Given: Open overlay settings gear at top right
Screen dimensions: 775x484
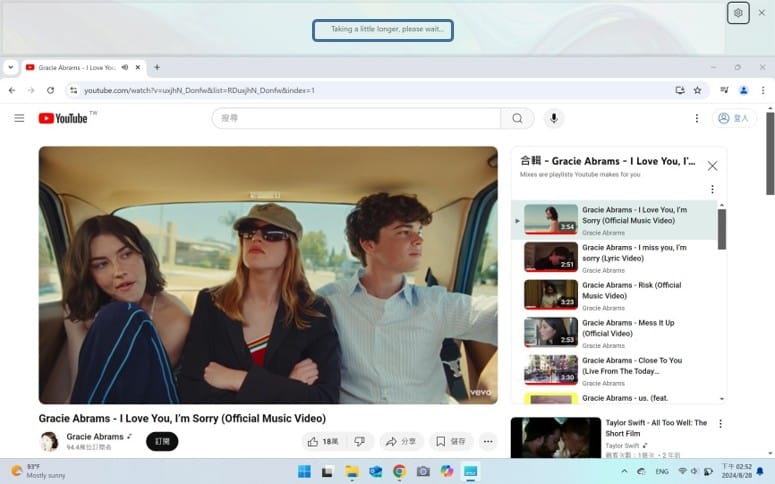Looking at the screenshot, I should pos(738,13).
